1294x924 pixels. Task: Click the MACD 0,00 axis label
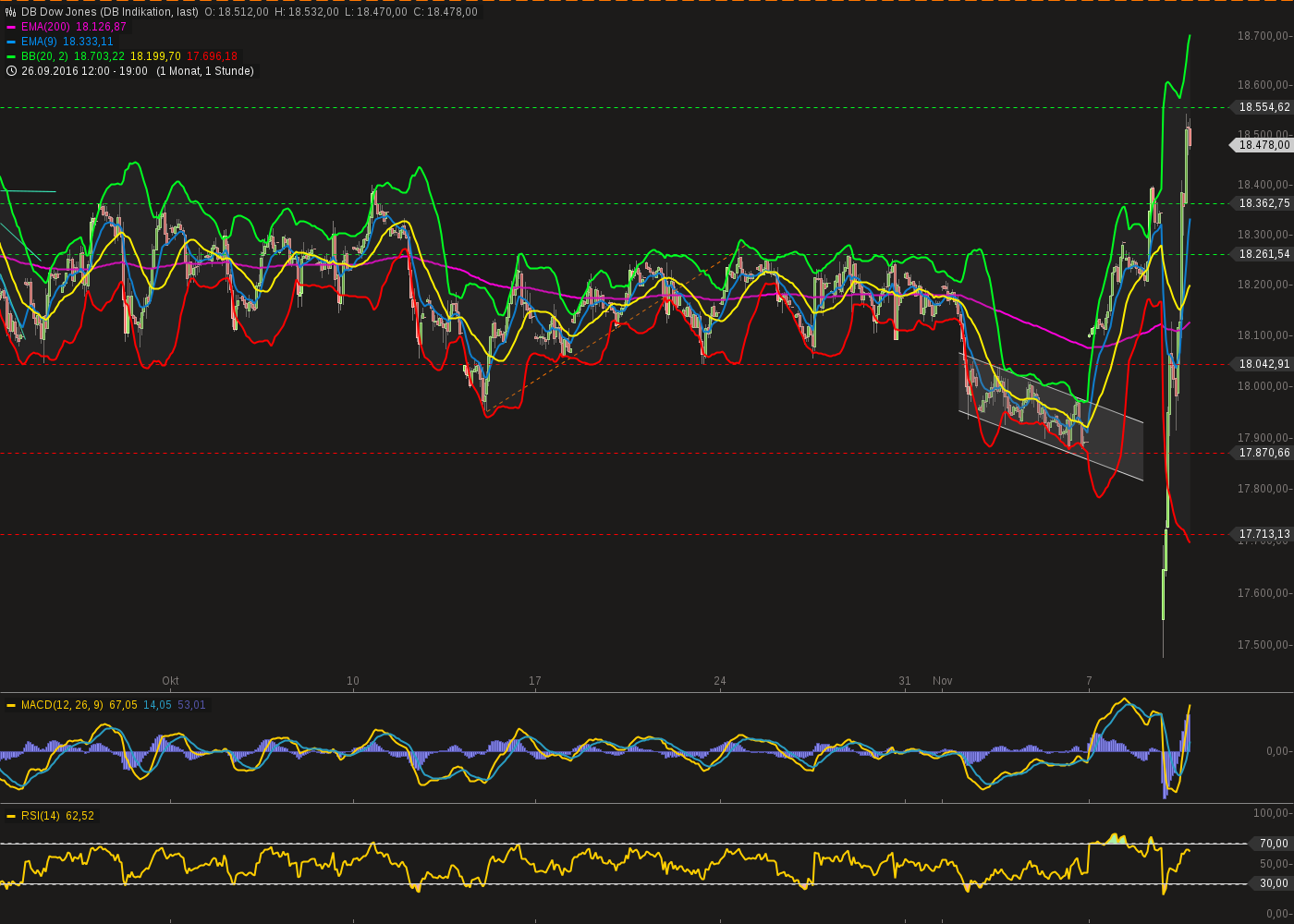(x=1278, y=751)
